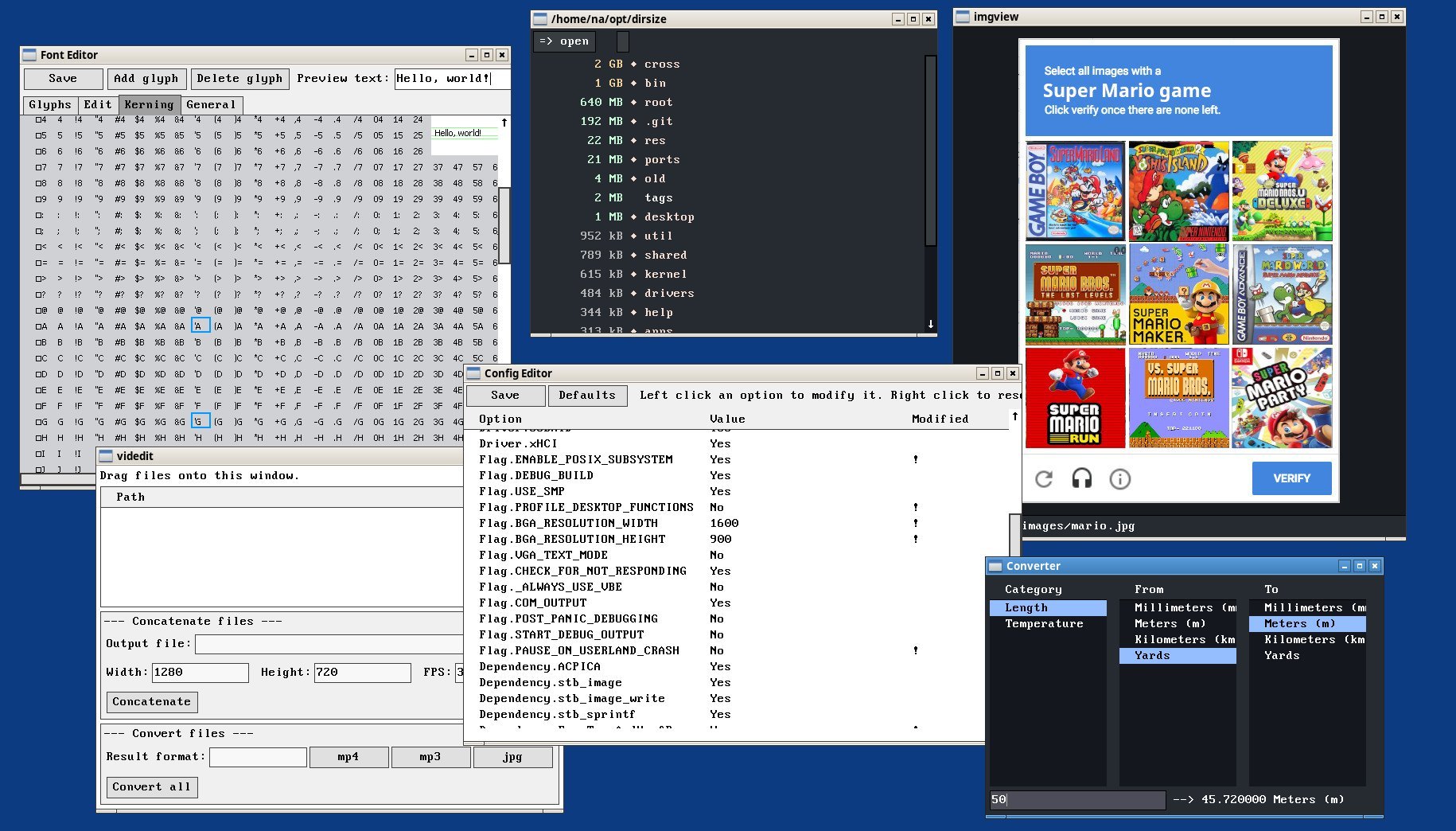Select the kernel 615 kB entry in dirsize
This screenshot has width=1456, height=831.
pos(728,274)
